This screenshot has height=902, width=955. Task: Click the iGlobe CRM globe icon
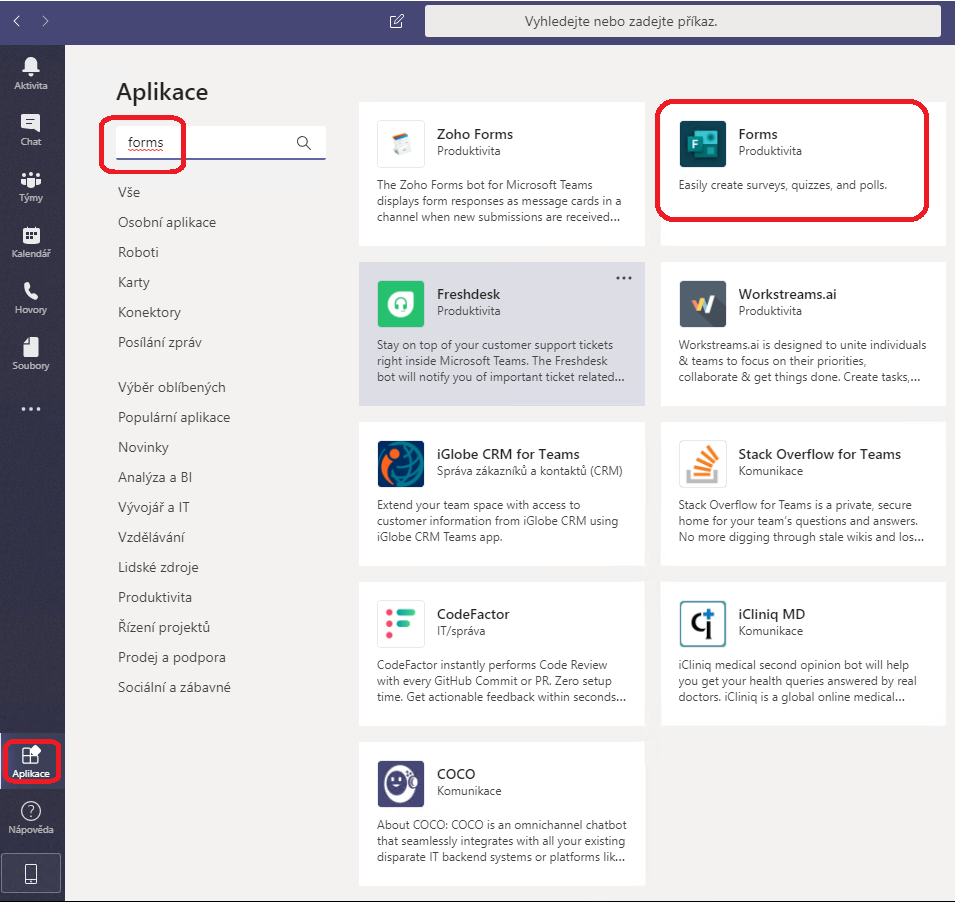coord(400,464)
